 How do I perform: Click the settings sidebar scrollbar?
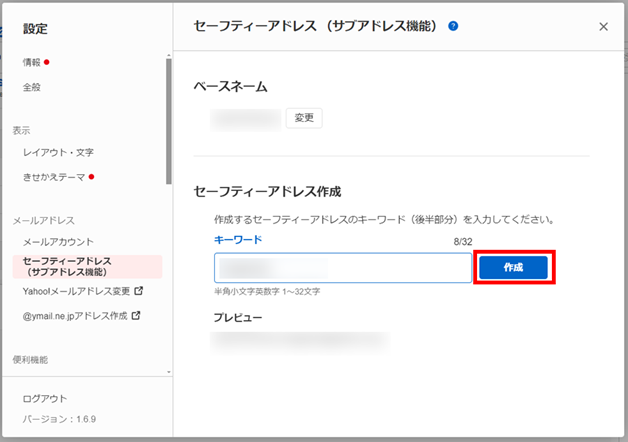(x=169, y=120)
